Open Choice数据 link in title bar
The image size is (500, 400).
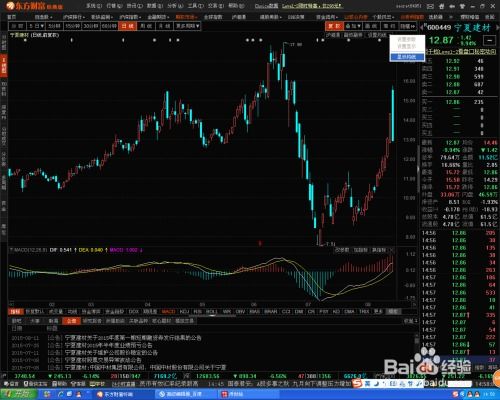tap(266, 6)
